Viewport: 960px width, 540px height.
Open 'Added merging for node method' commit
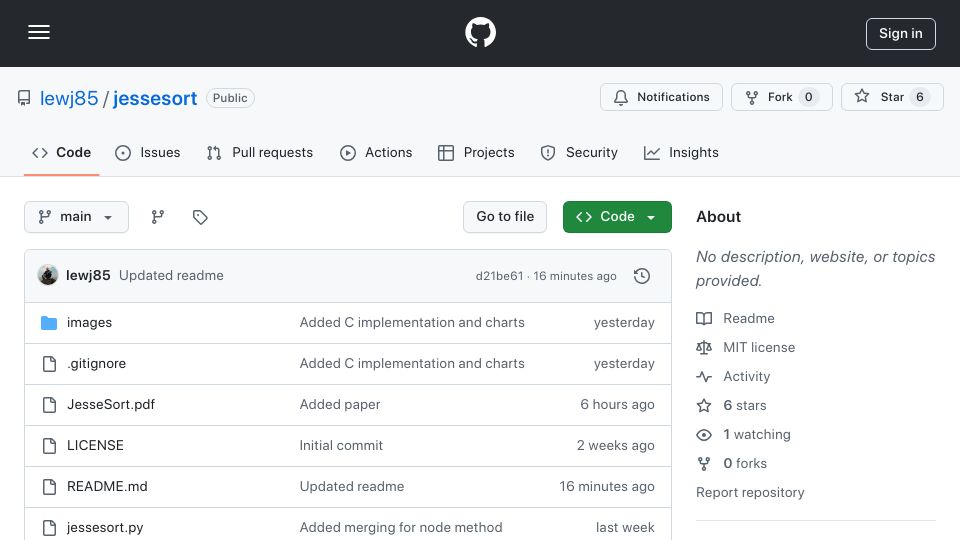[x=401, y=528]
